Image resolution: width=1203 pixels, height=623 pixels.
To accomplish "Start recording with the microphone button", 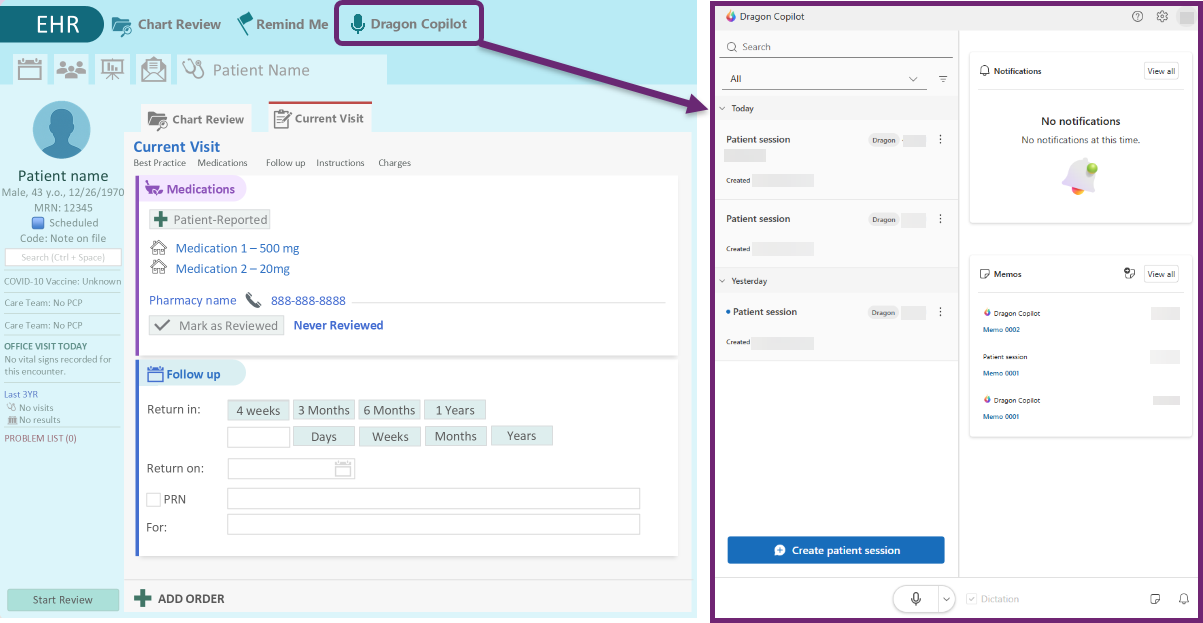I will tap(915, 599).
